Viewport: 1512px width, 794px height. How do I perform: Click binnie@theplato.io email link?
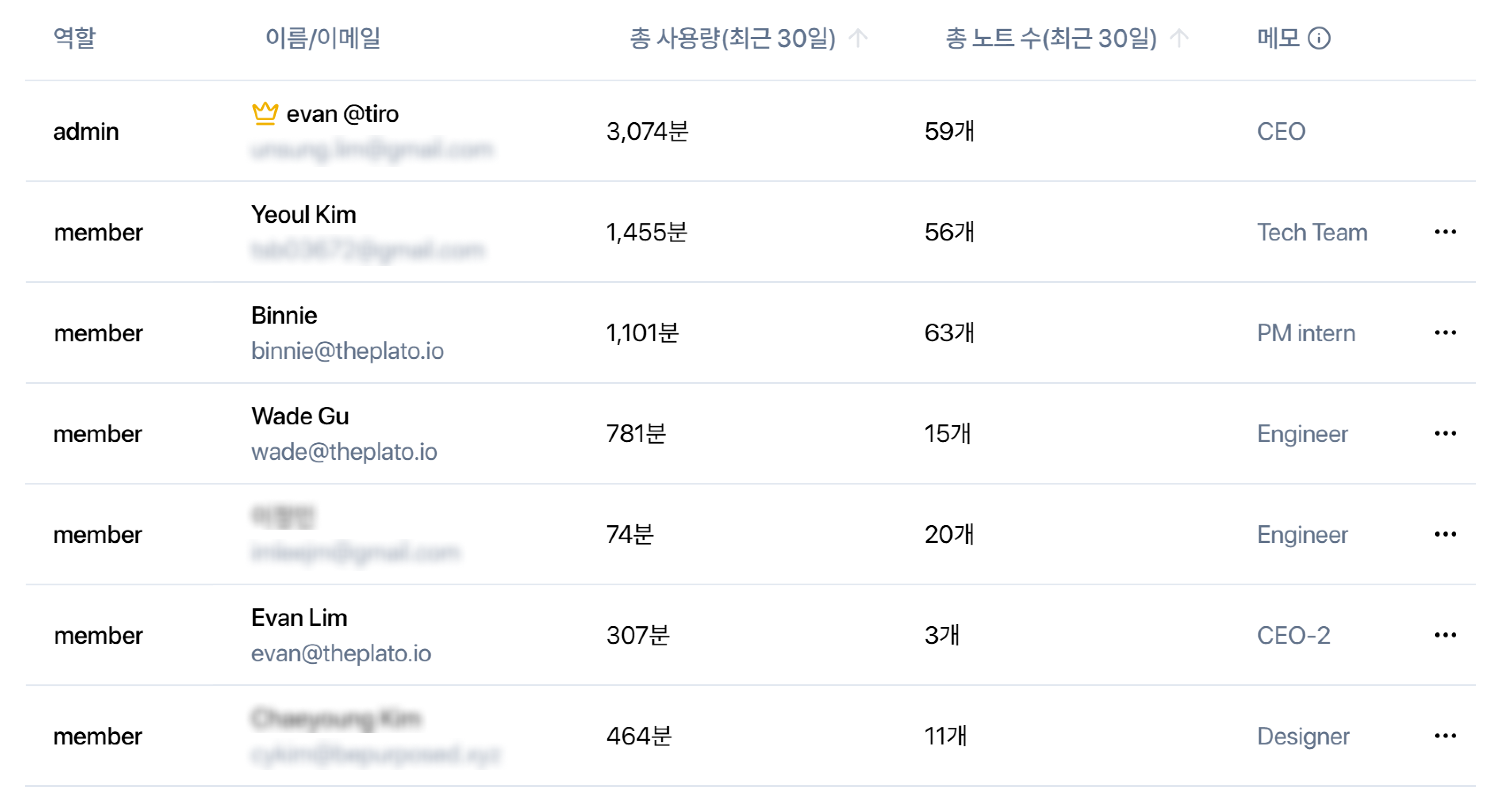[x=347, y=351]
